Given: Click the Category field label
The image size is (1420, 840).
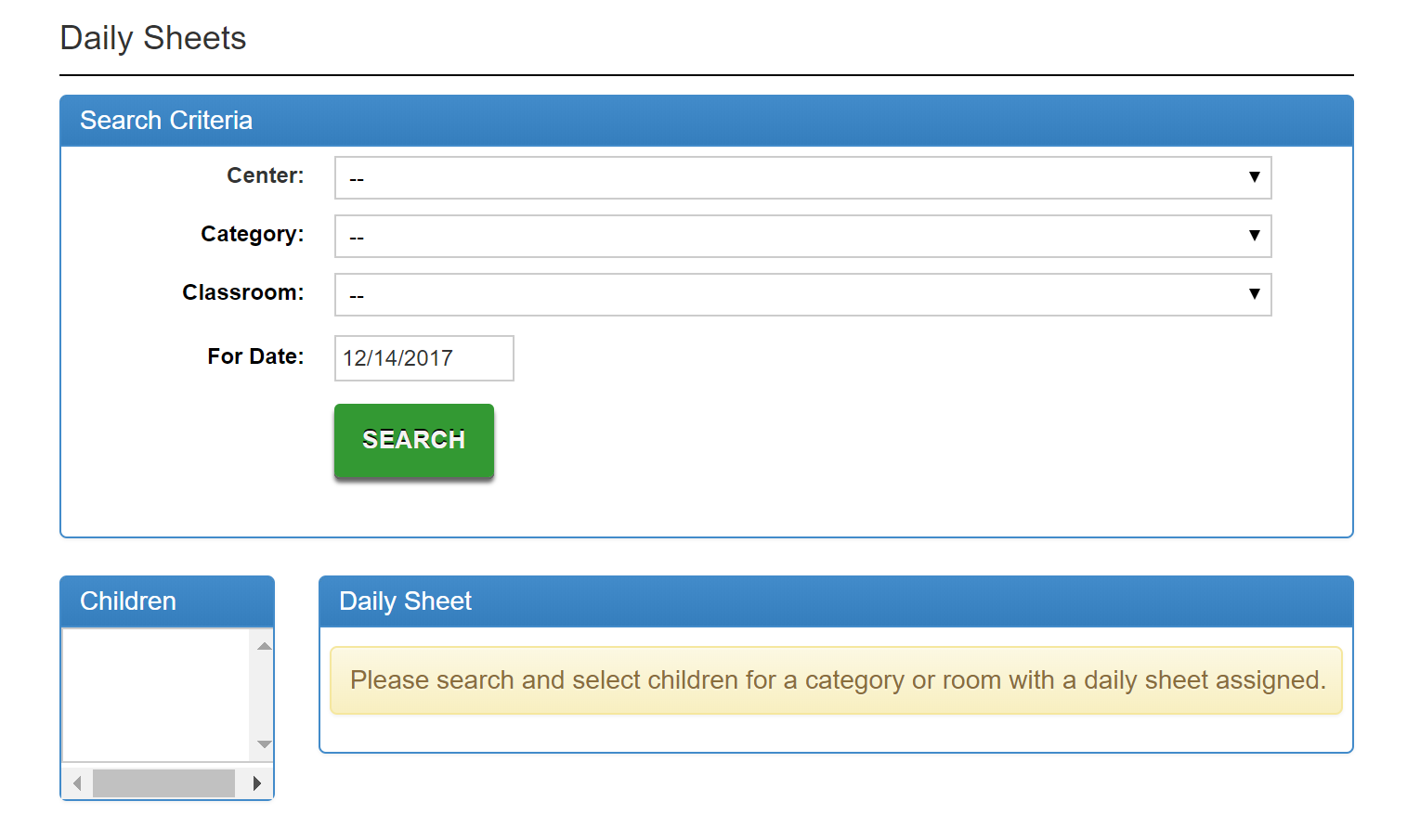Looking at the screenshot, I should coord(252,234).
